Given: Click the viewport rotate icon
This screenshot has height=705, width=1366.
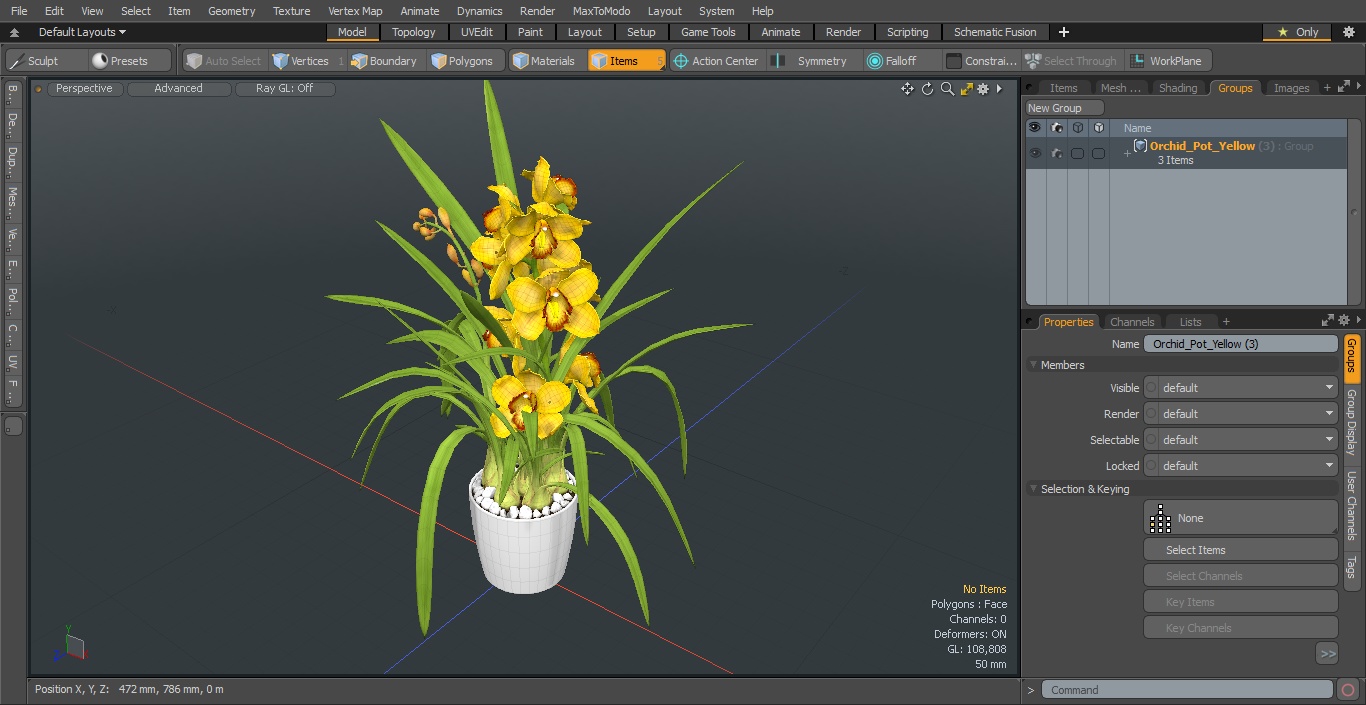Looking at the screenshot, I should click(927, 89).
